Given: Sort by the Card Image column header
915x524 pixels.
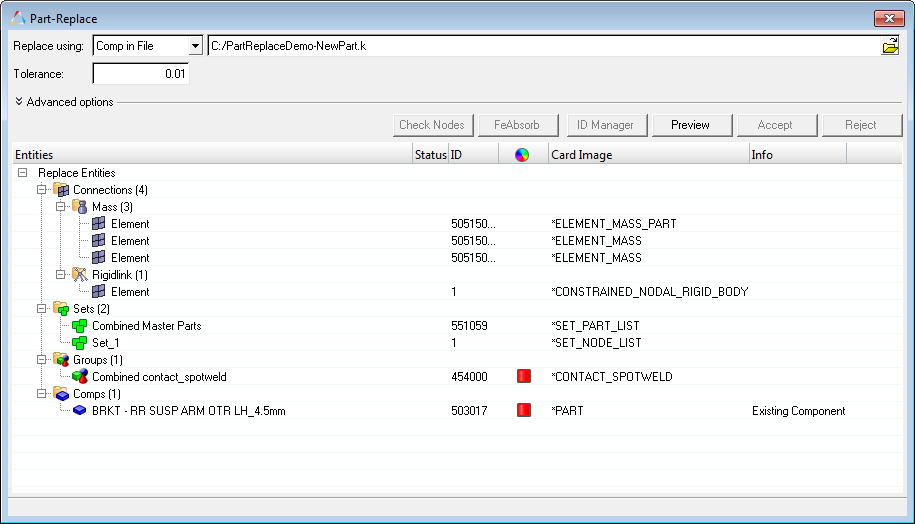Looking at the screenshot, I should pos(649,155).
